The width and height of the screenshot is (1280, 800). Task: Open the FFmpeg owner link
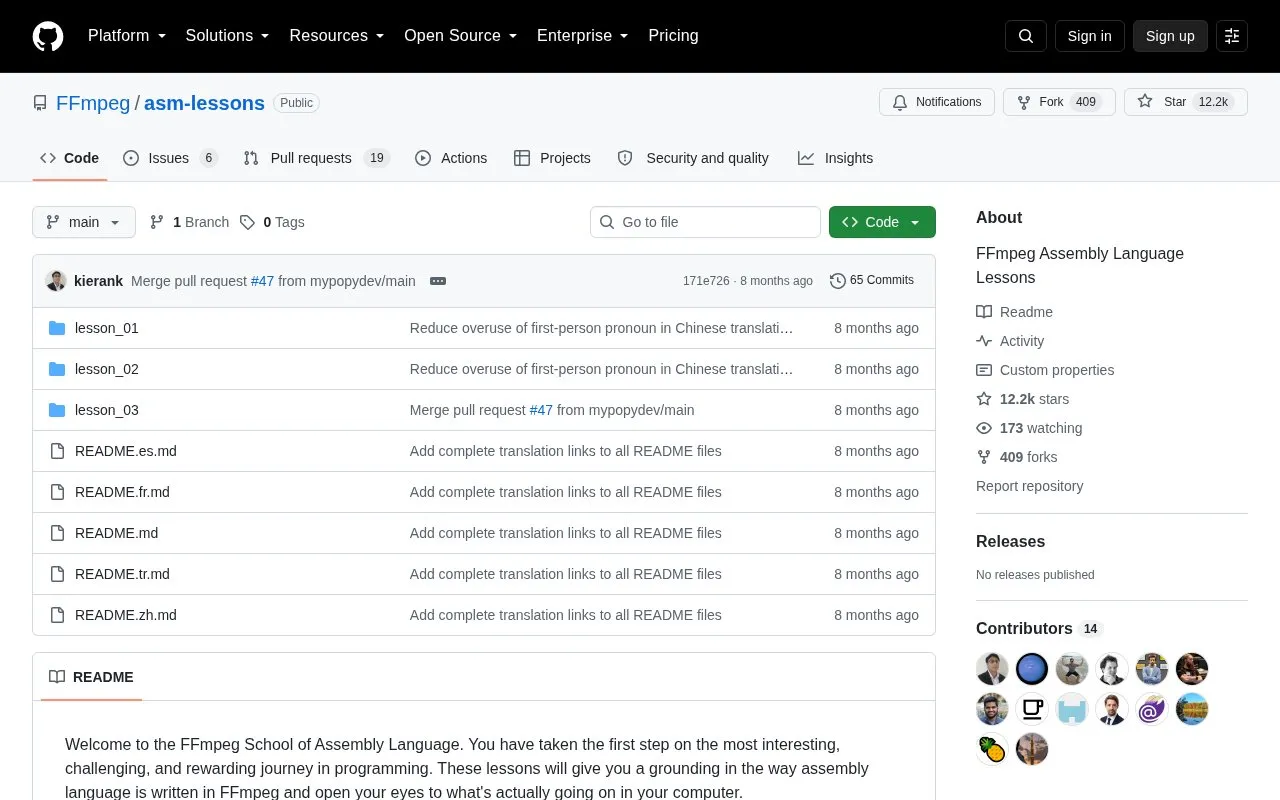(x=93, y=103)
